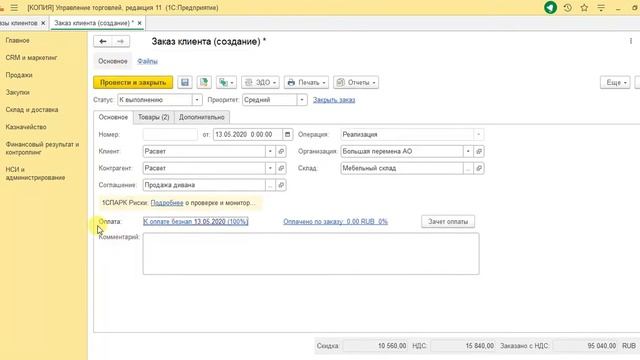Viewport: 640px width, 360px height.
Task: Open Казначейство section
Action: (x=26, y=127)
